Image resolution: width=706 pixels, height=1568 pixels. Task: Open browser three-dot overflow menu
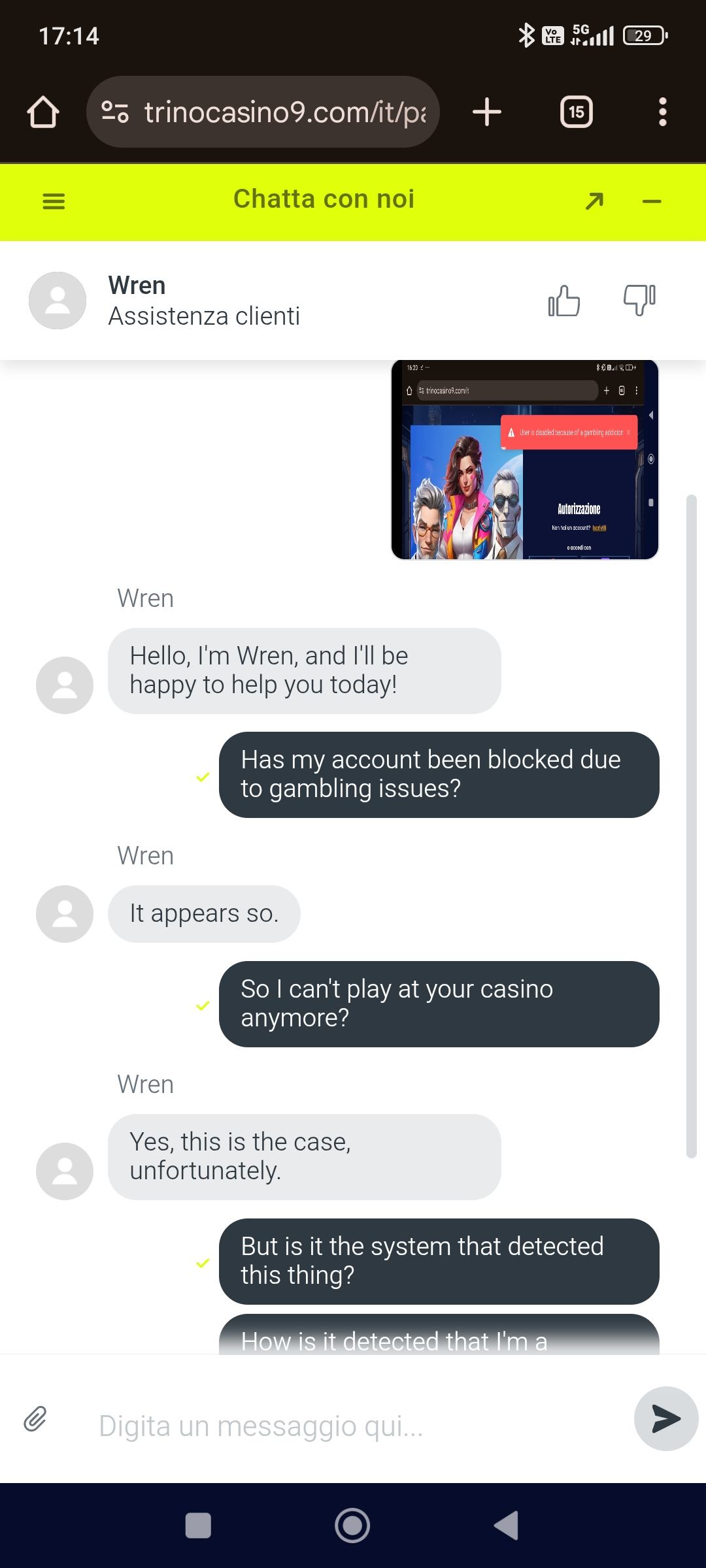point(662,112)
